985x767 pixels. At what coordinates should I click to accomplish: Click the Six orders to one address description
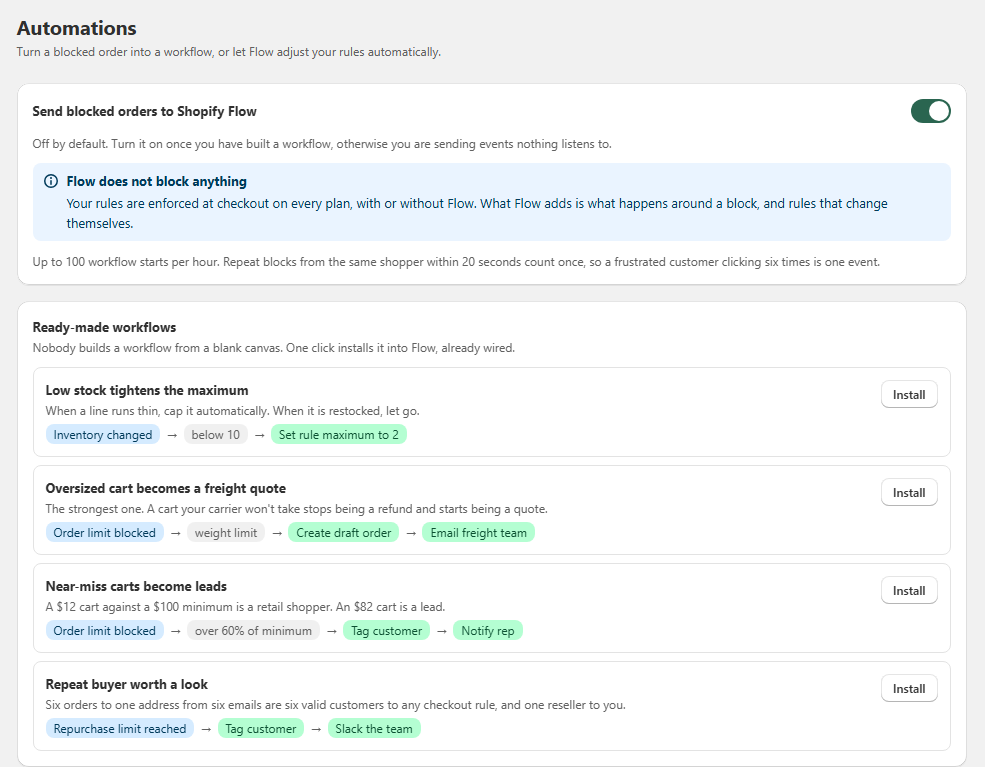coord(335,705)
